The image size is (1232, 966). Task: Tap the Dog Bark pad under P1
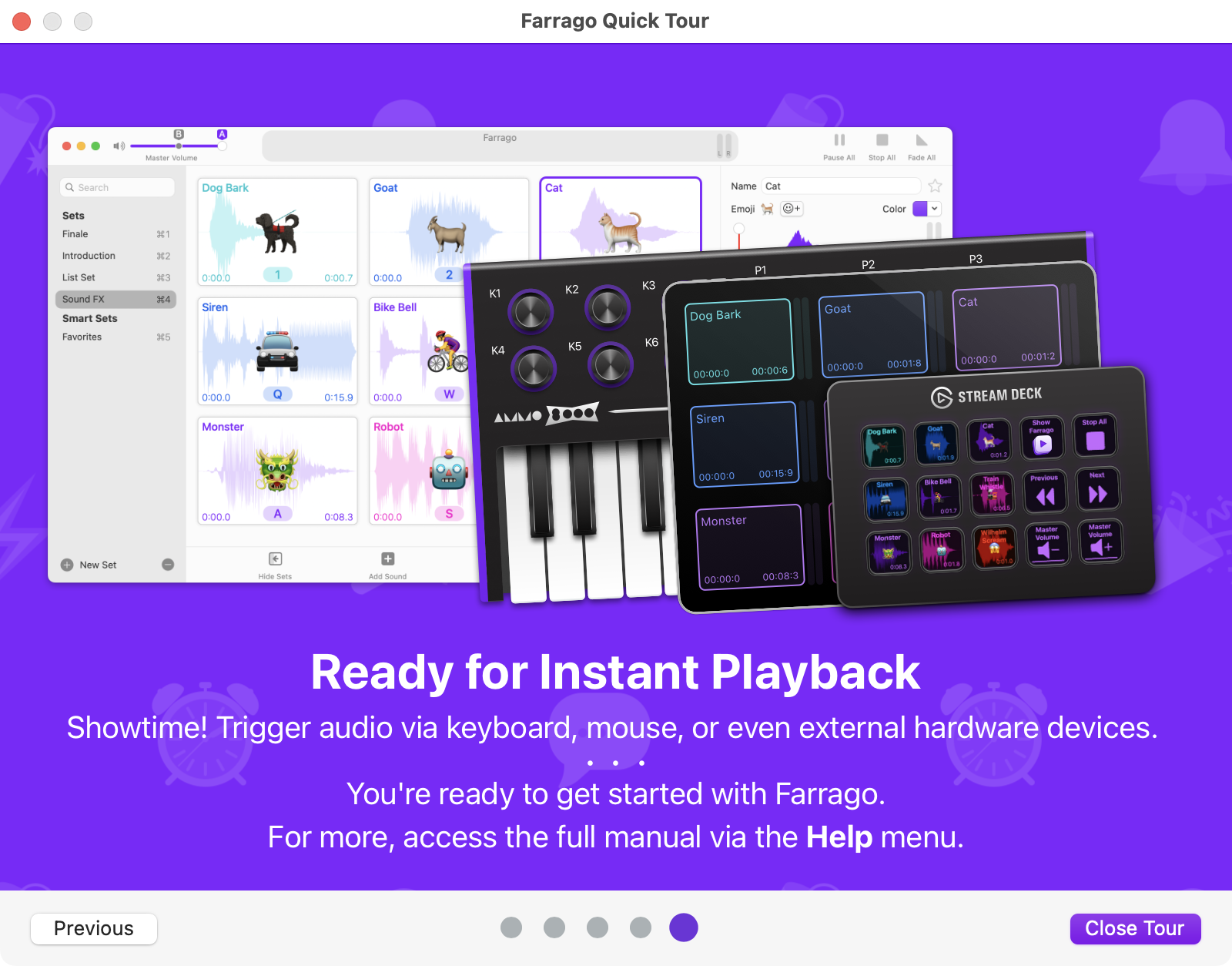coord(739,341)
